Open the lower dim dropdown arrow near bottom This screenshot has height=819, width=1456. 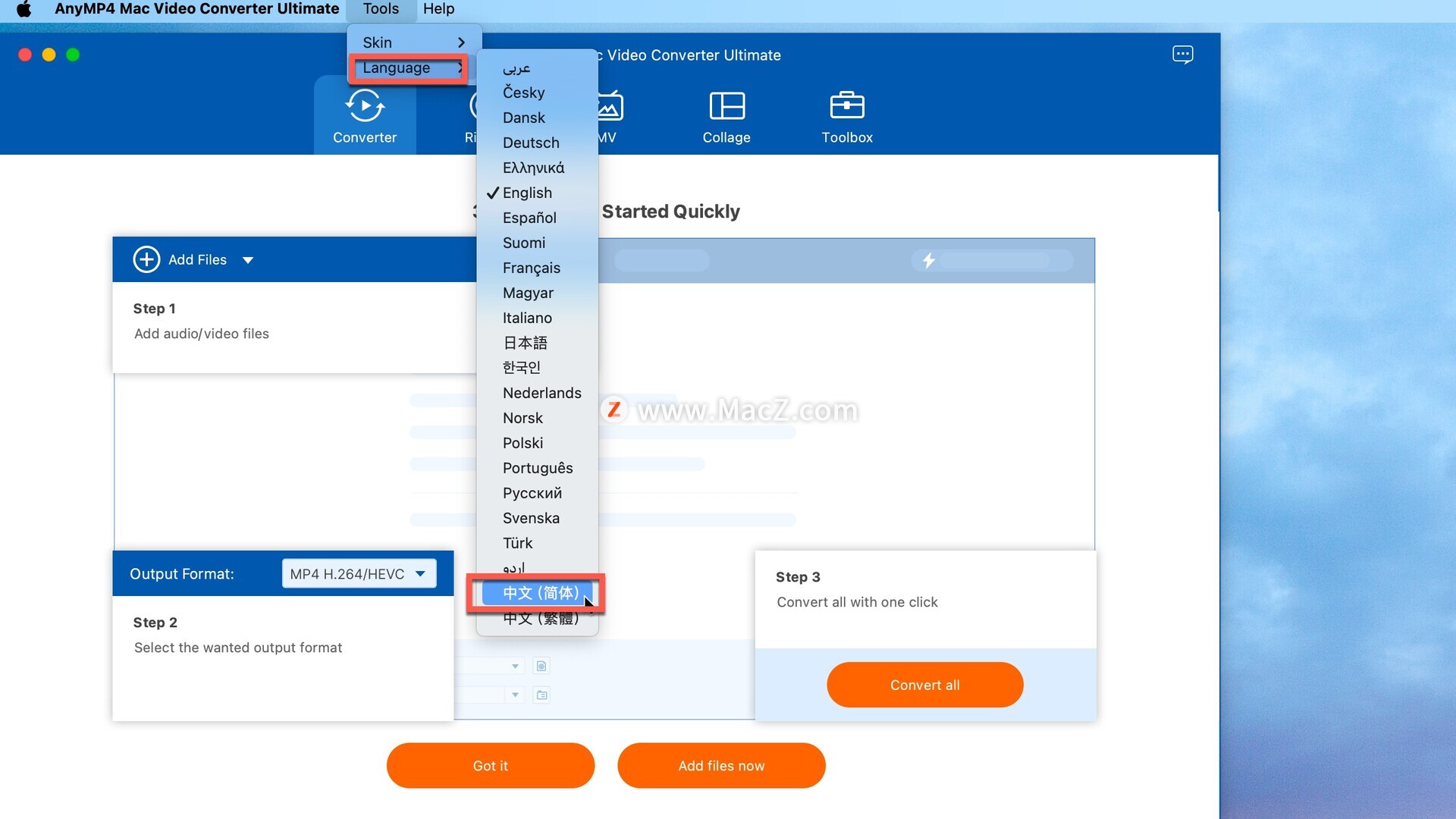515,695
